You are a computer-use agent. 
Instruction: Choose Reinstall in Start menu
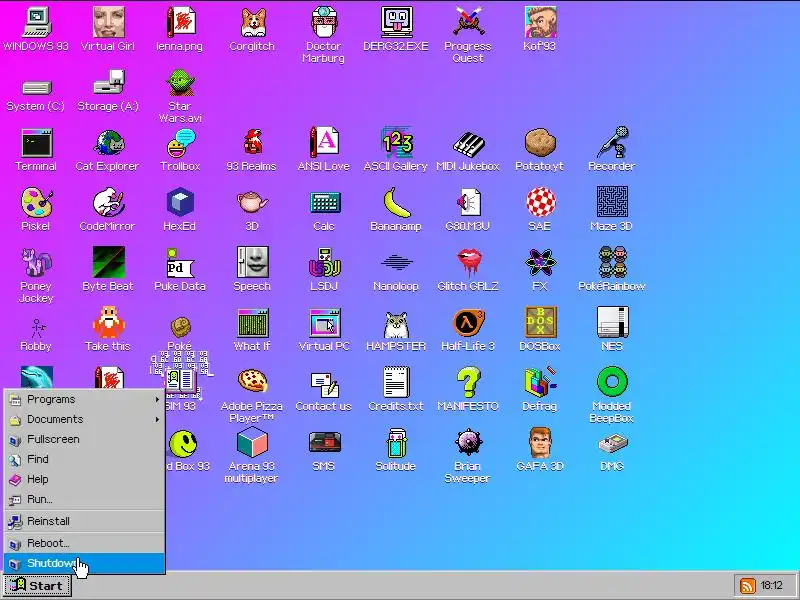(x=84, y=521)
